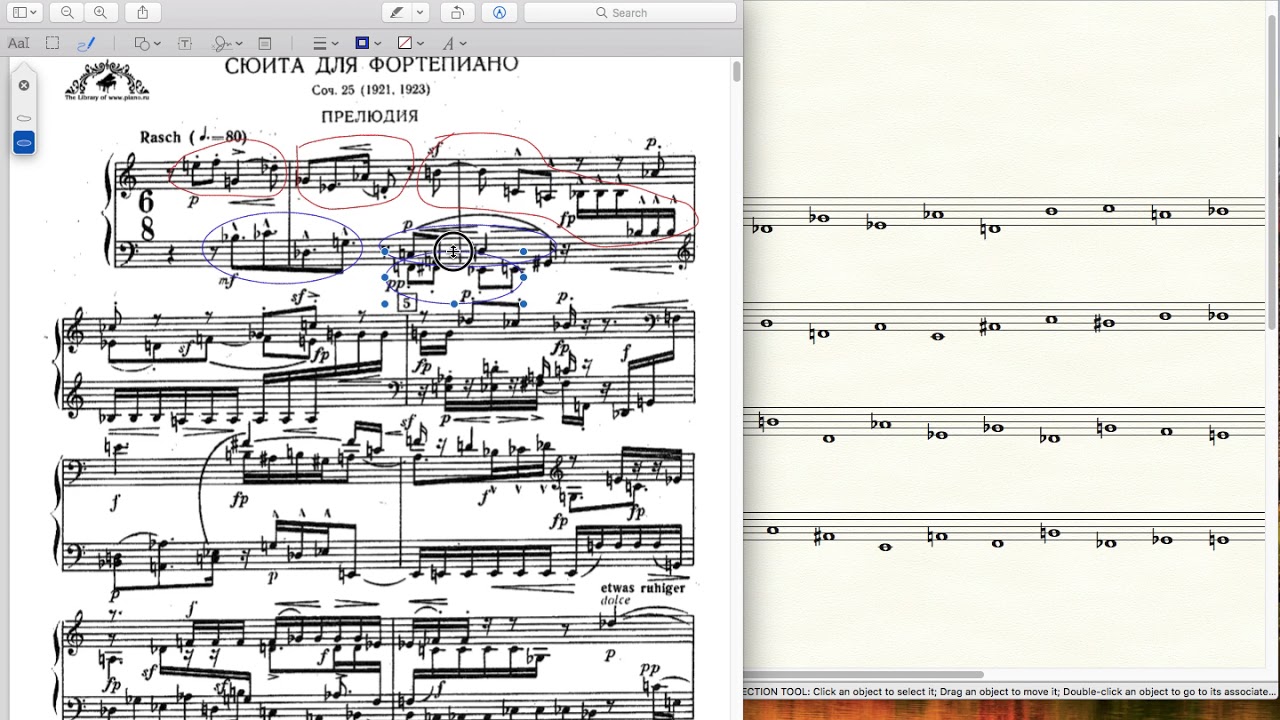This screenshot has height=720, width=1280.
Task: Click the 'ПРЕЛЮДИЯ' title text
Action: (x=370, y=116)
